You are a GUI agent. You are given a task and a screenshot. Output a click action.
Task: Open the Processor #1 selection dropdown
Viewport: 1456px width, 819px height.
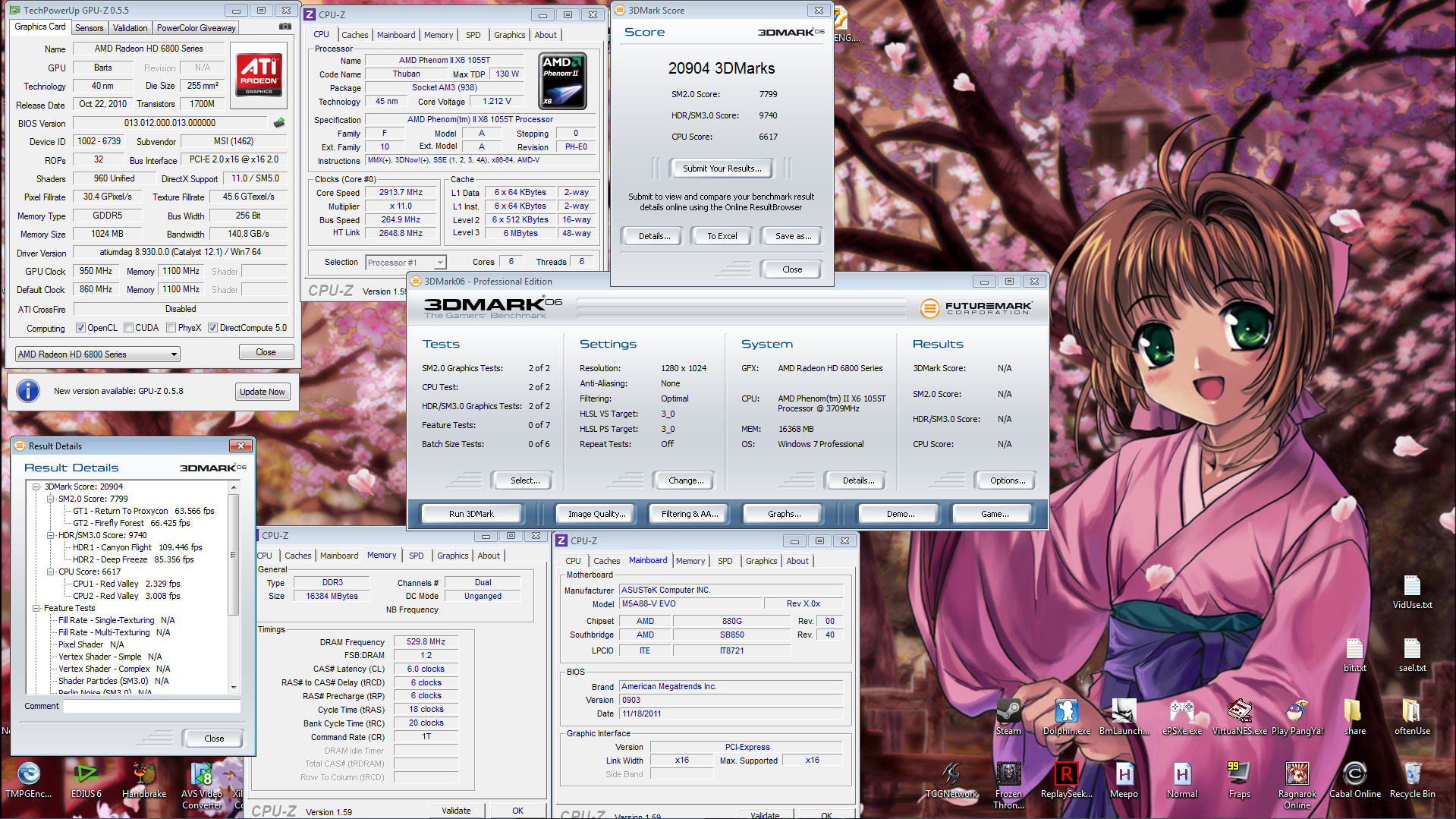405,263
